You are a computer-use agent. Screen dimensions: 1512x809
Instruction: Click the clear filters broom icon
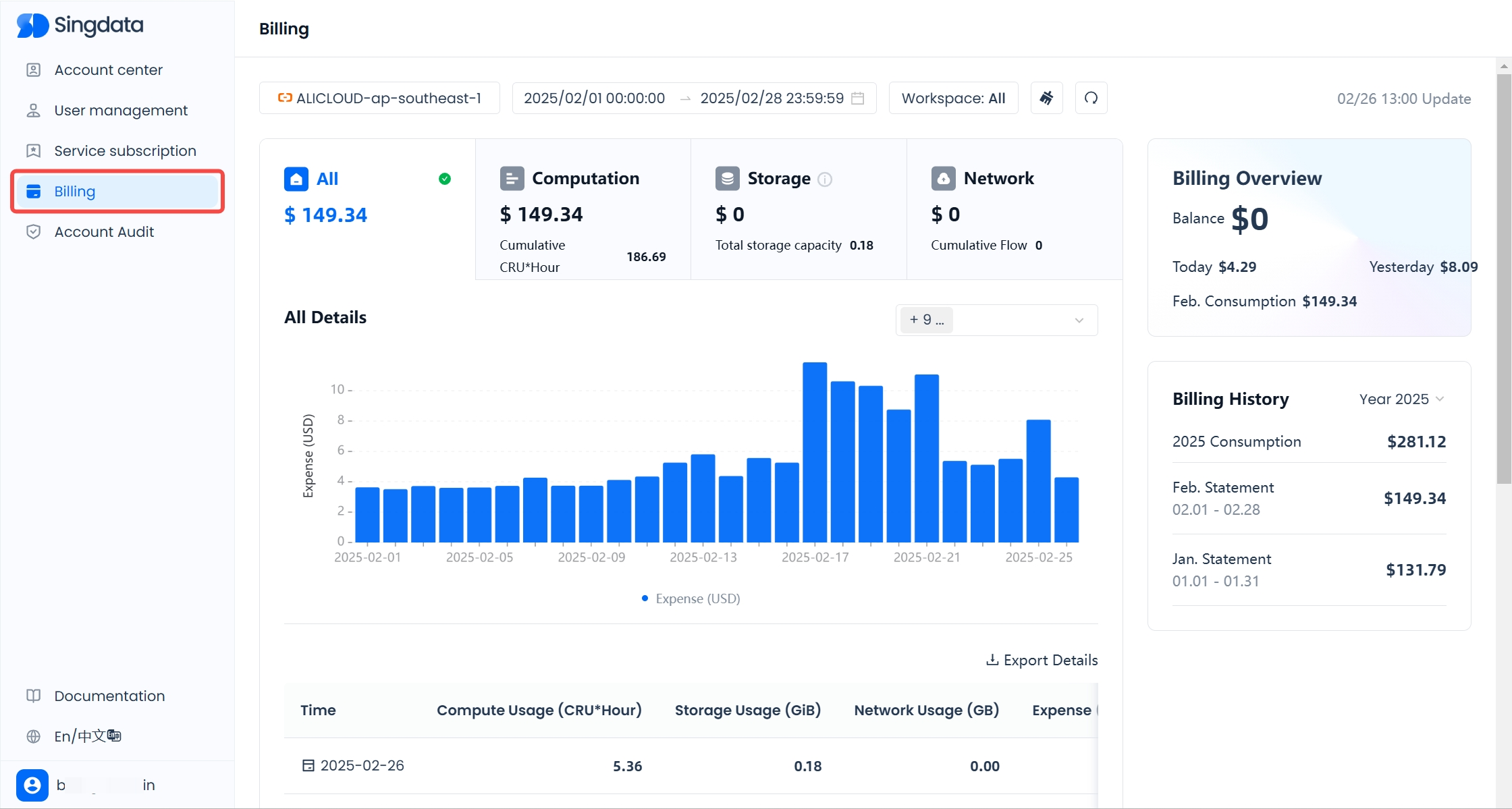pos(1046,99)
